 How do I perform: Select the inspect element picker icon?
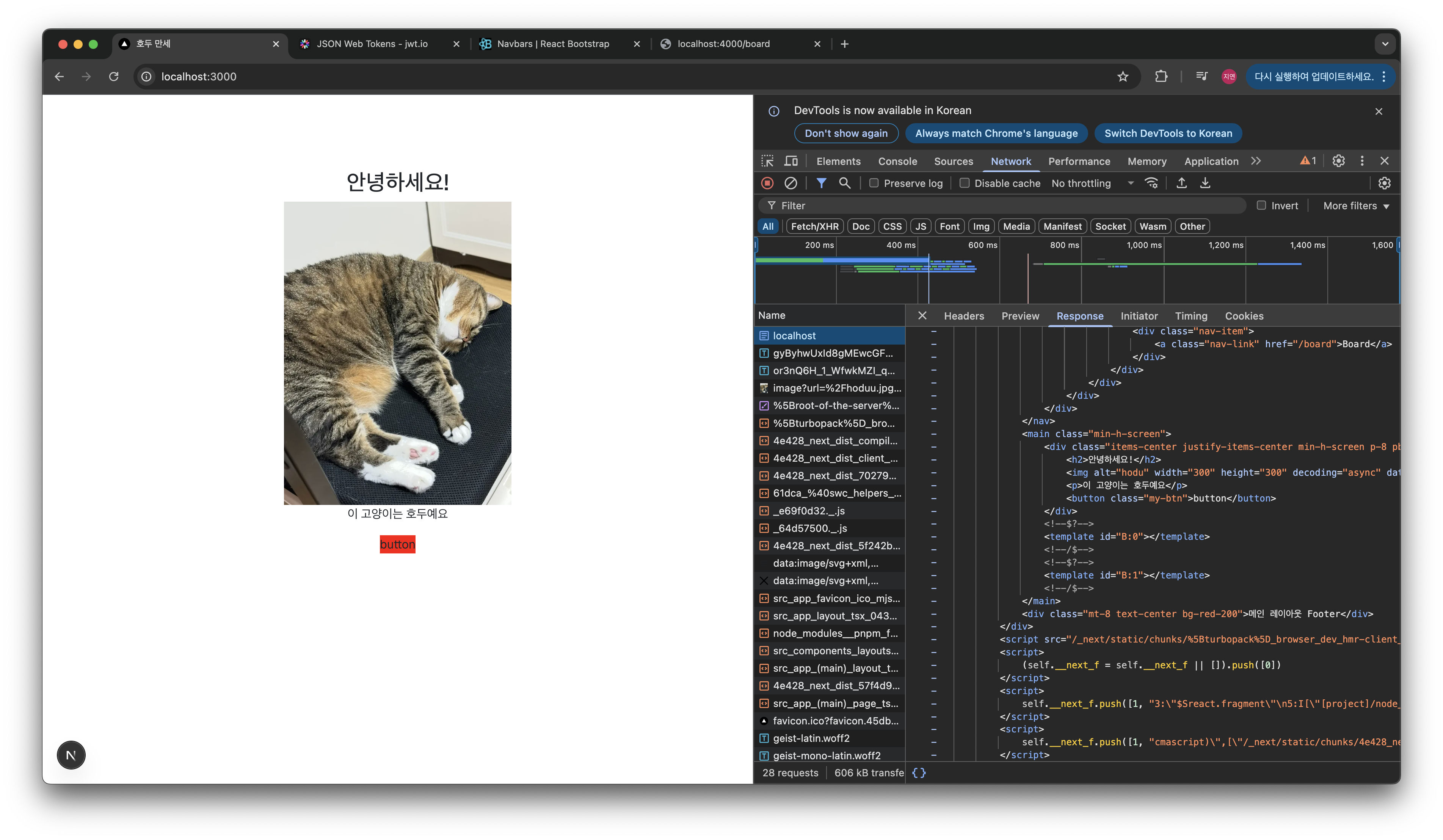[x=767, y=161]
